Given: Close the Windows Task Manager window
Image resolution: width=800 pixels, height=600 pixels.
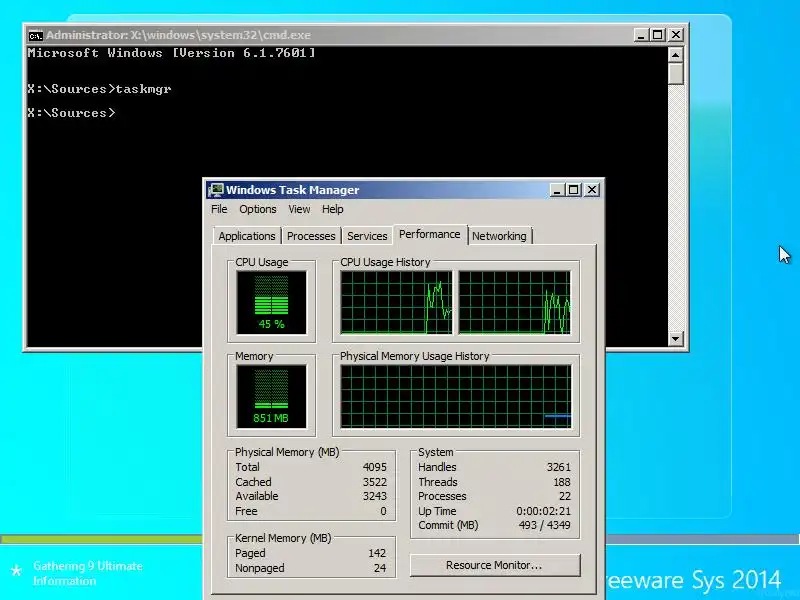Looking at the screenshot, I should tap(591, 190).
